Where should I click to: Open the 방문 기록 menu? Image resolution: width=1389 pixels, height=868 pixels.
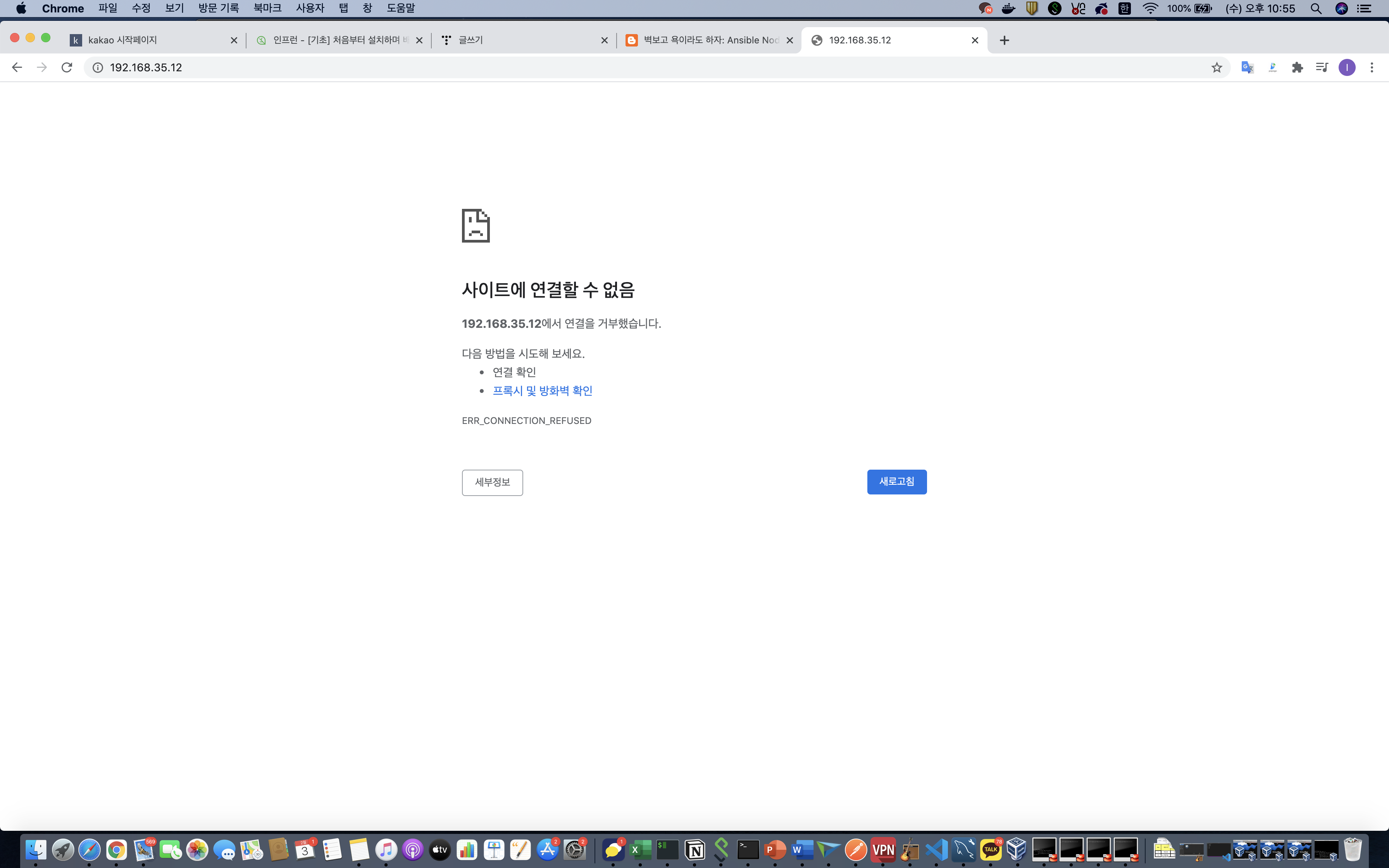coord(218,8)
